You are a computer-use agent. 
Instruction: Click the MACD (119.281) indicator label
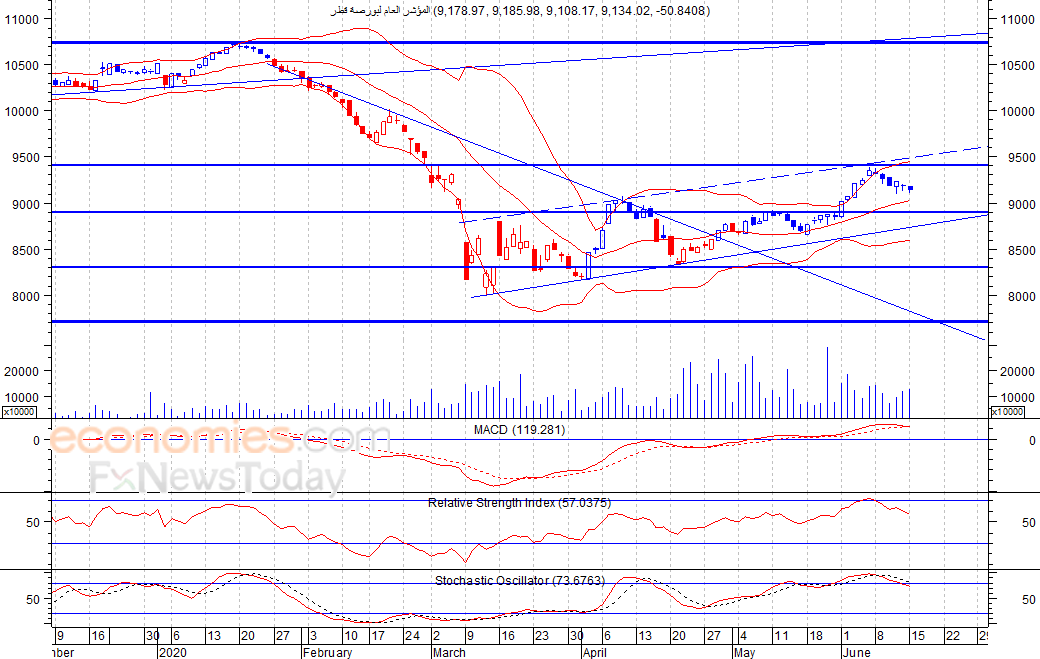(519, 430)
